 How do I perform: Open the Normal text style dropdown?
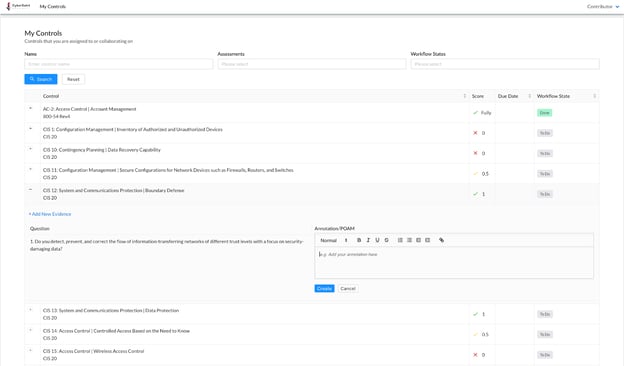tap(334, 240)
